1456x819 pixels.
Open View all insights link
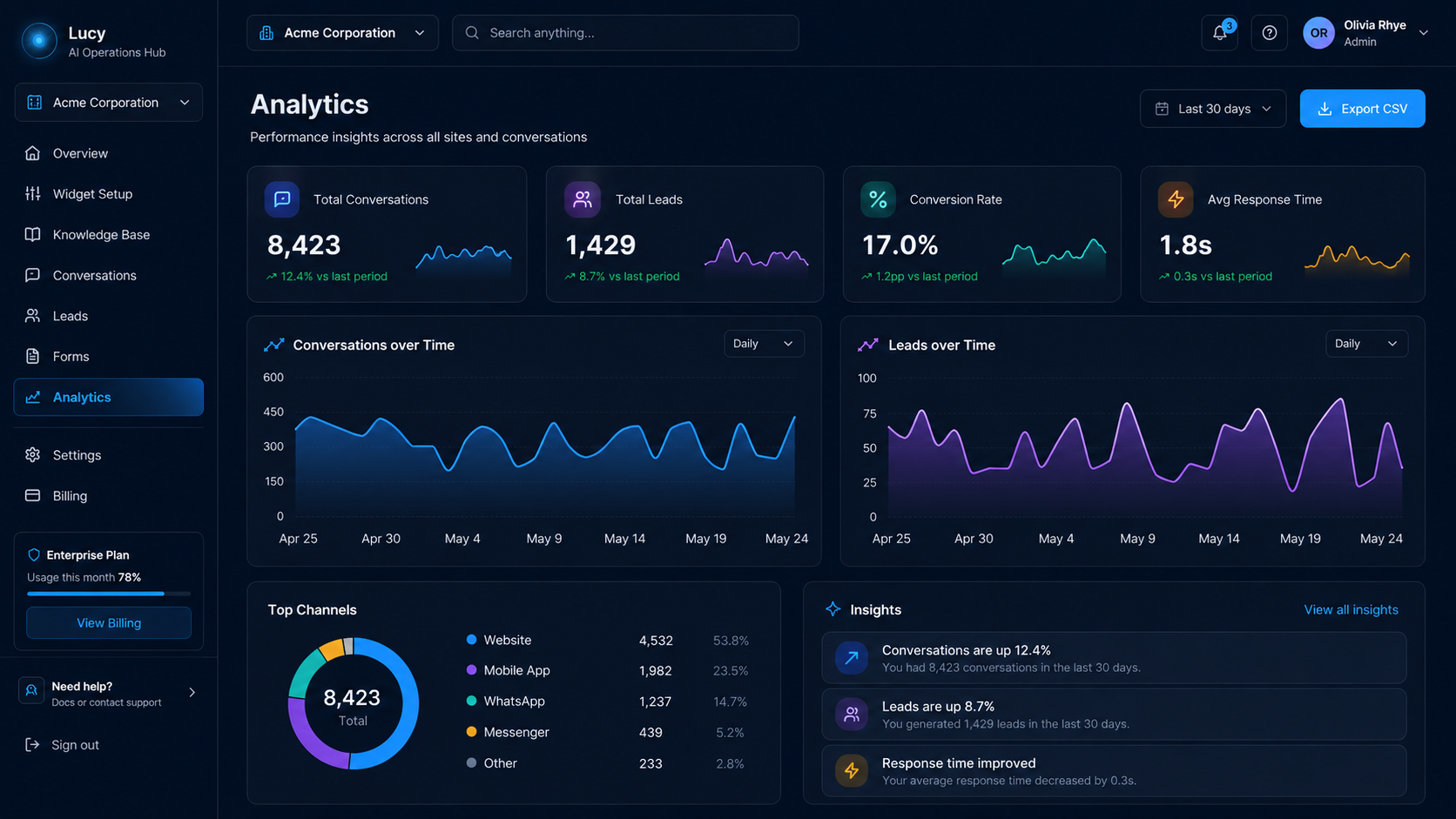click(x=1351, y=610)
